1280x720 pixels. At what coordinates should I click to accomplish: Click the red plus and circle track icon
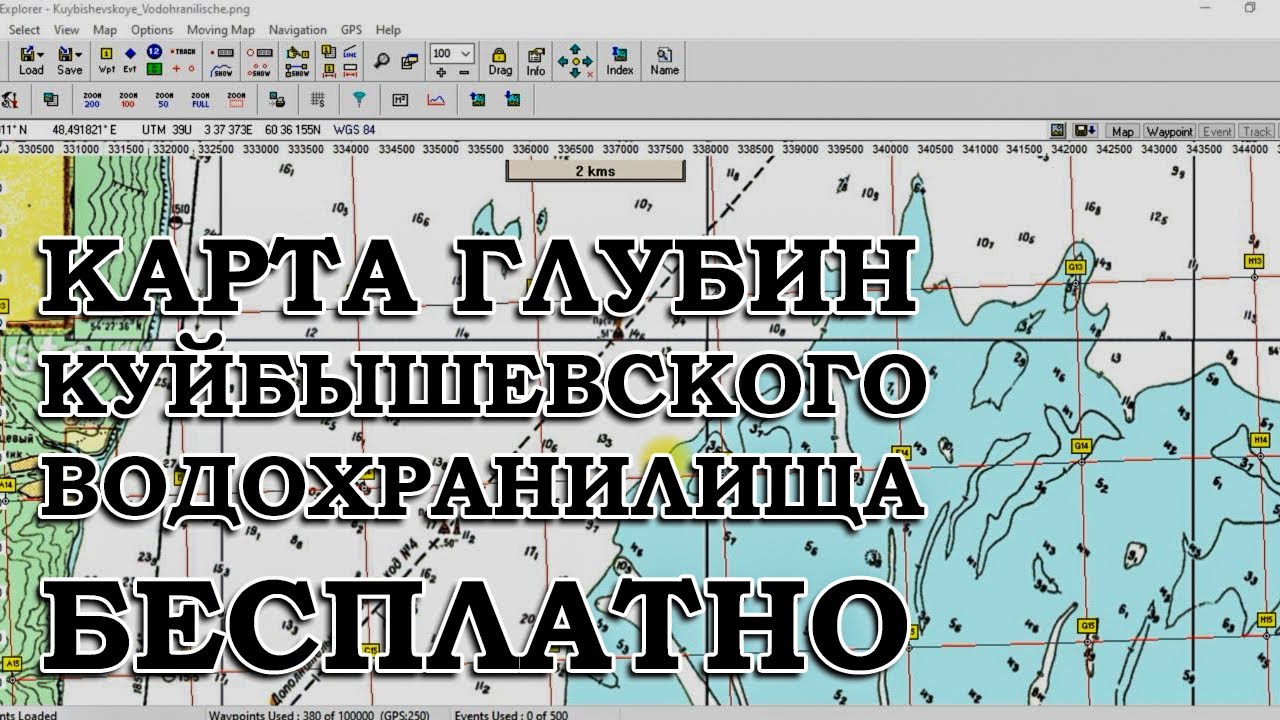[184, 69]
